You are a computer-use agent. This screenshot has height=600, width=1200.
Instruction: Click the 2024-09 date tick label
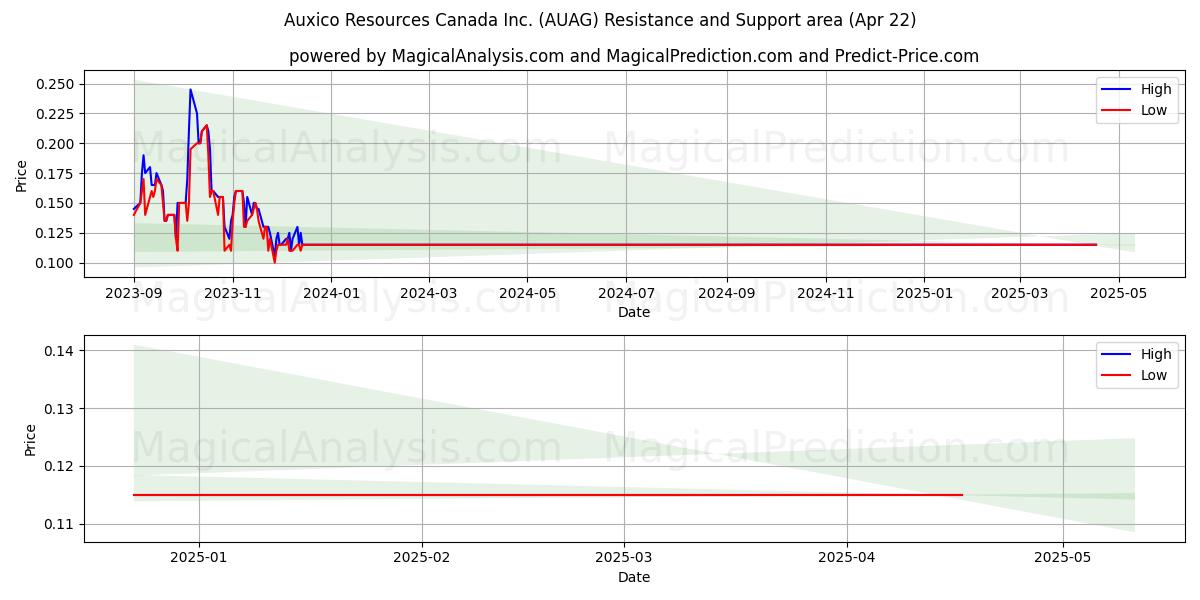click(726, 292)
